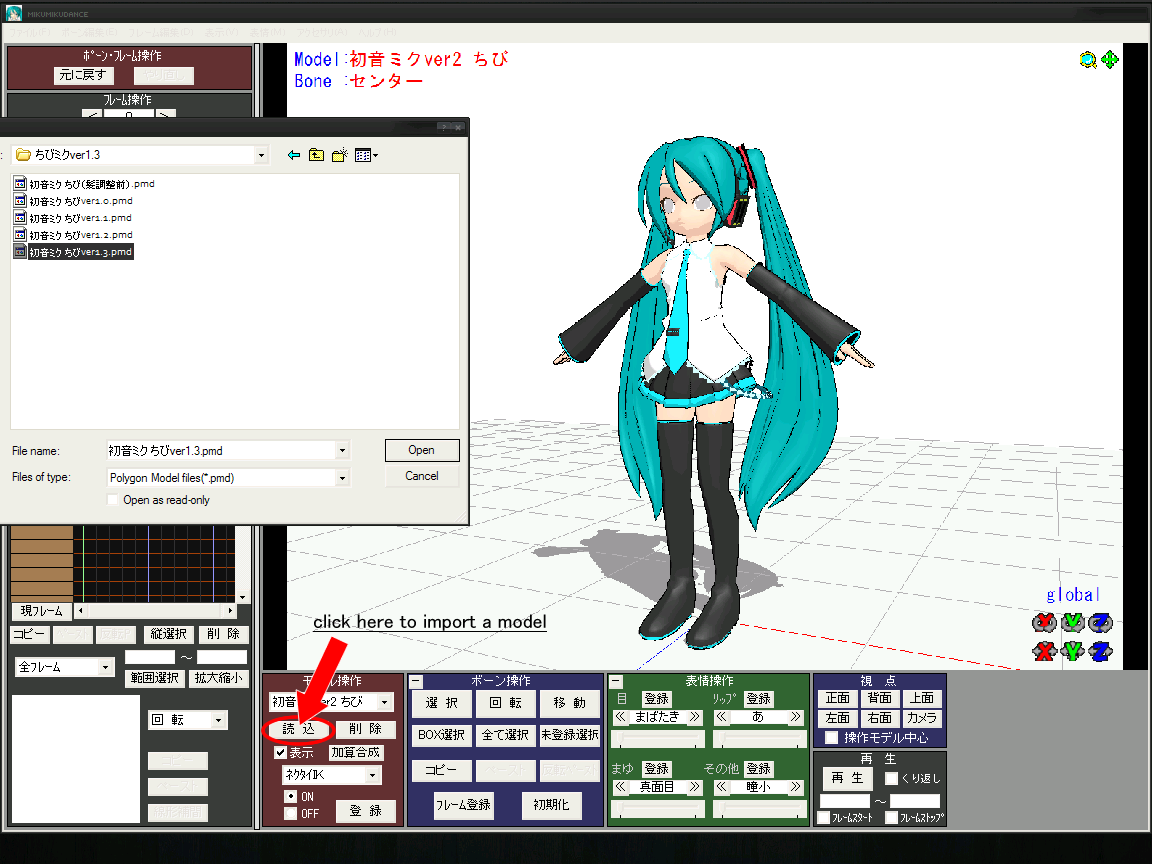Click the 現フレーム current frame button
This screenshot has width=1152, height=864.
[42, 611]
